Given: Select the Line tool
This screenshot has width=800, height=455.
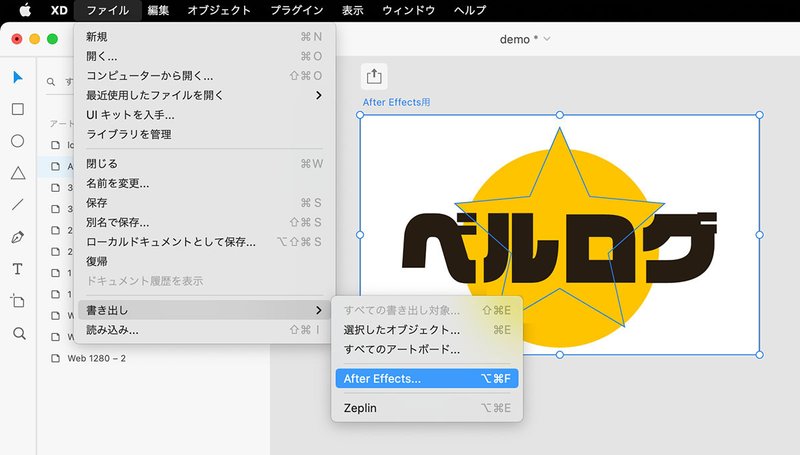Looking at the screenshot, I should pos(18,205).
